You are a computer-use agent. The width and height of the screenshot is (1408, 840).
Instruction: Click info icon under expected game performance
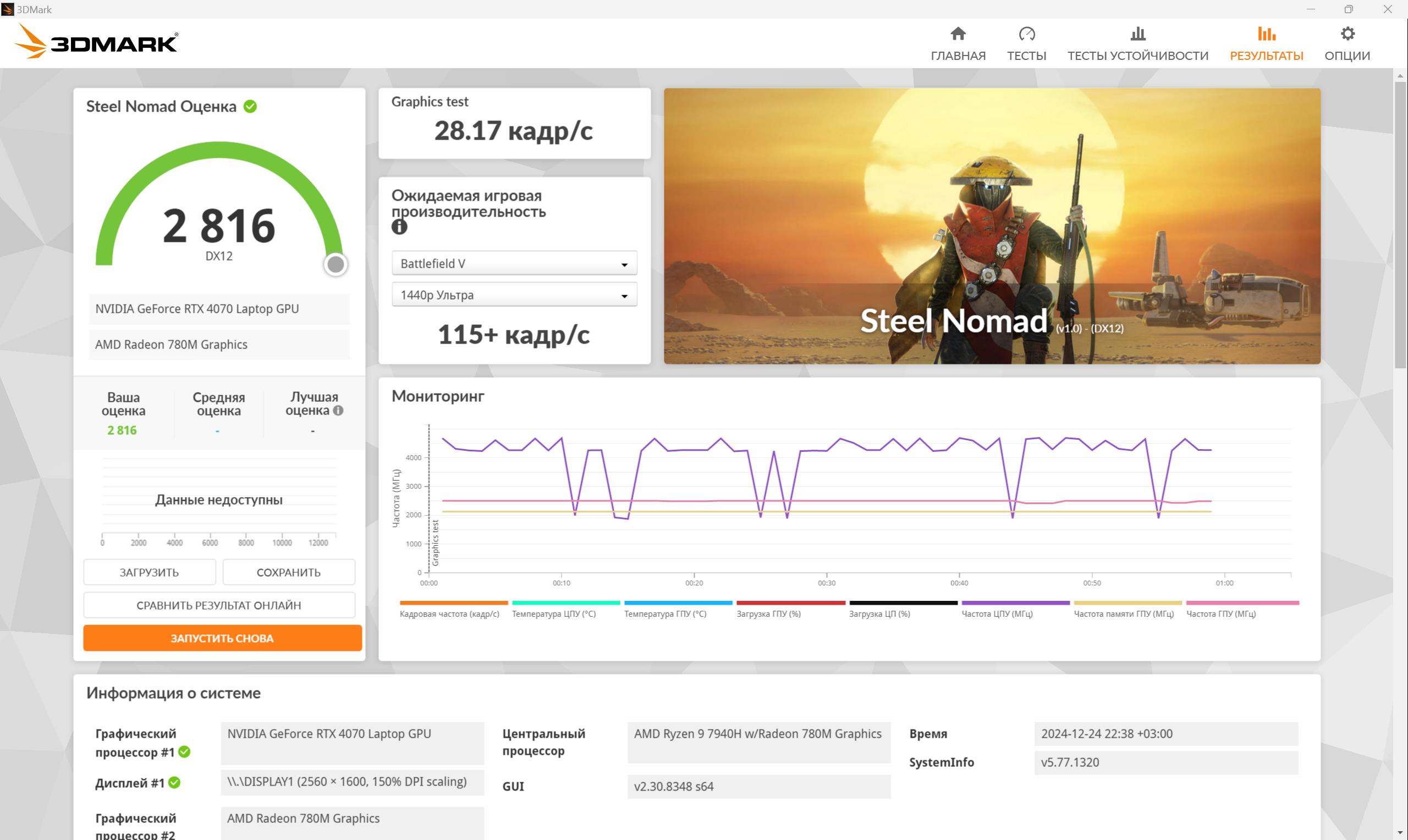(399, 227)
